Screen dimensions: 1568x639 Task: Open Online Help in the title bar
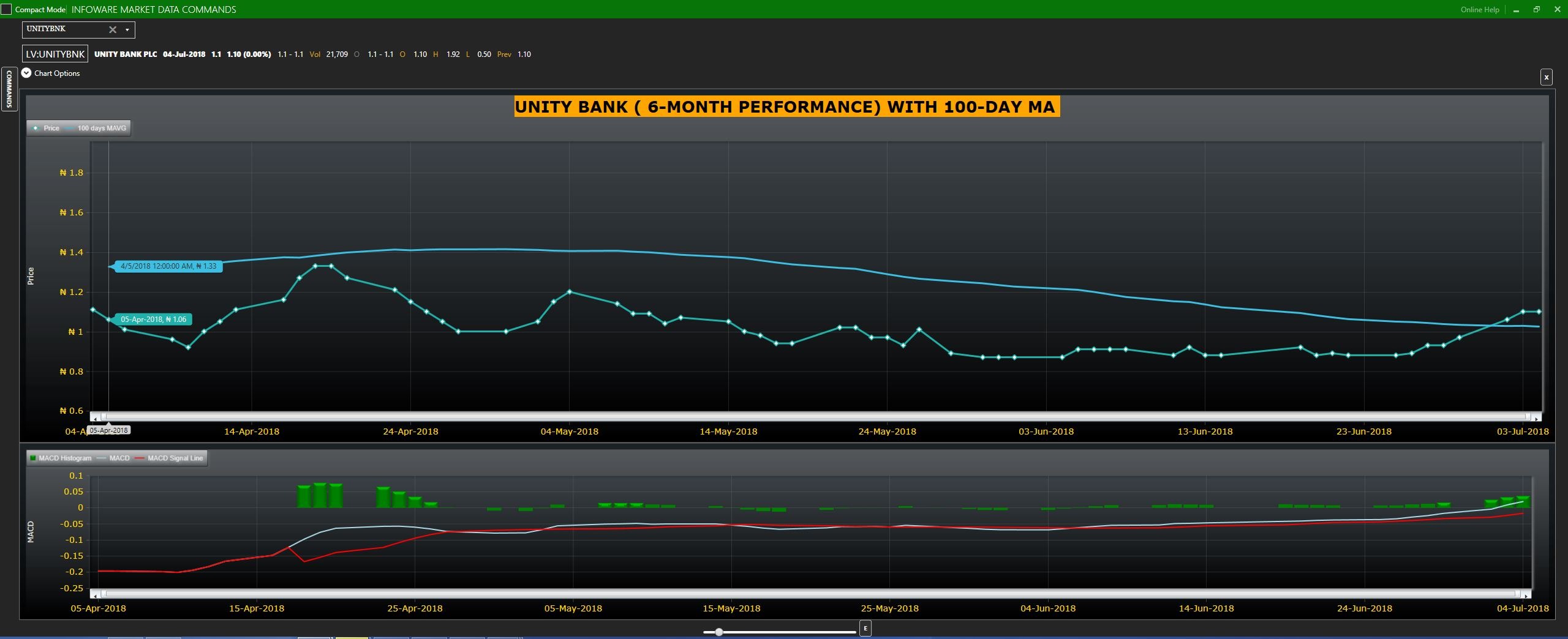pyautogui.click(x=1479, y=9)
